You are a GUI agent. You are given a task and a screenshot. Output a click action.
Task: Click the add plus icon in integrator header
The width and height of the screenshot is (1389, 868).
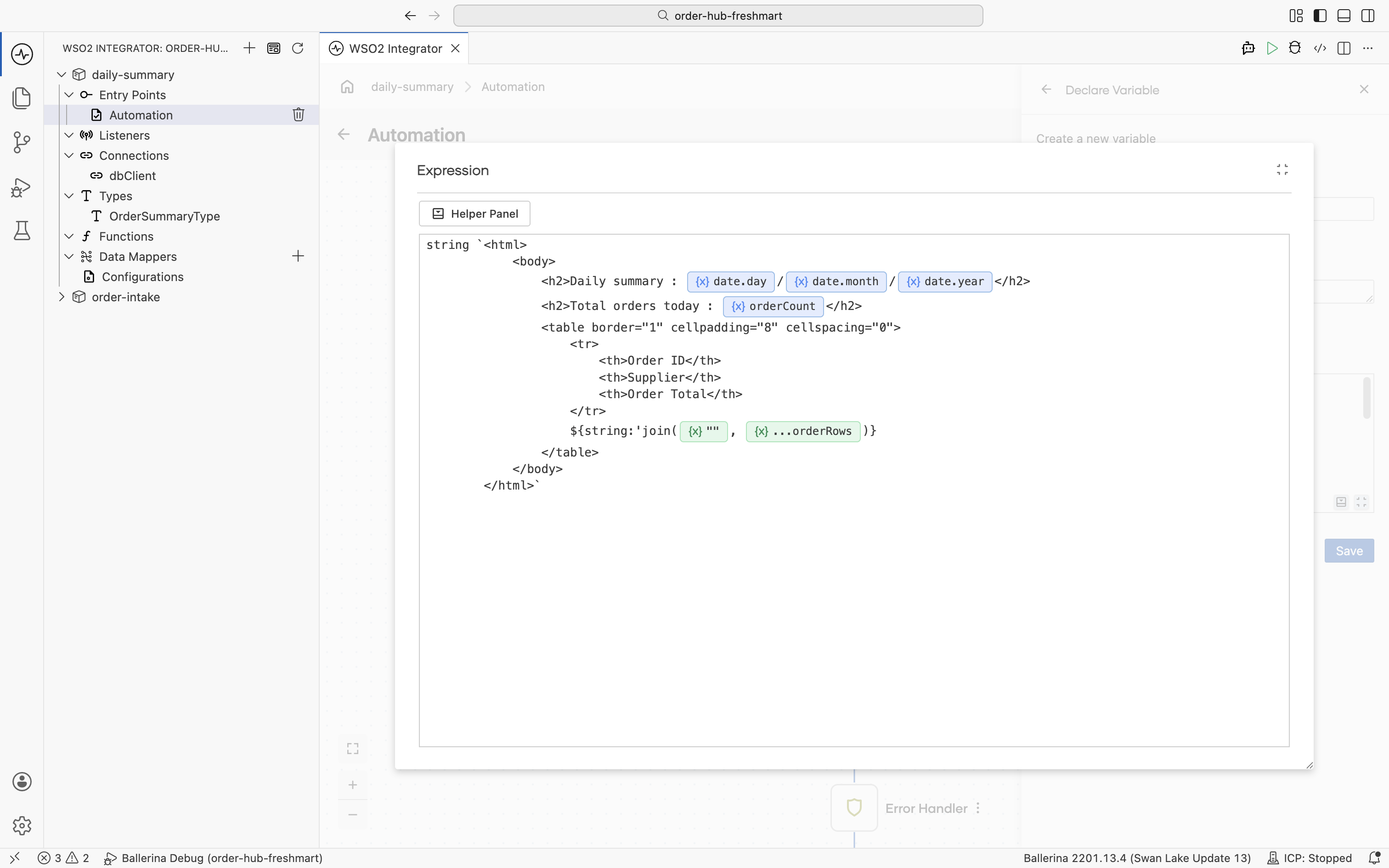pyautogui.click(x=249, y=48)
